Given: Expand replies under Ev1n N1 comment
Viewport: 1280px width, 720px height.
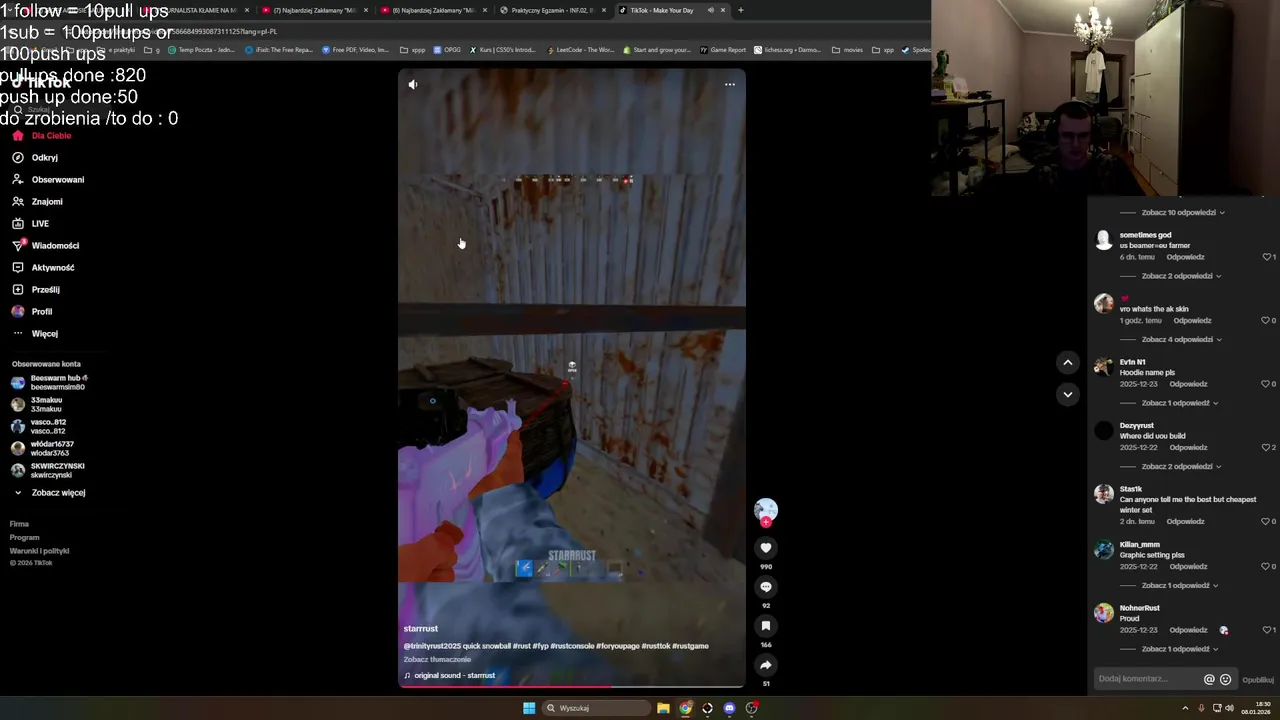Looking at the screenshot, I should 1179,403.
